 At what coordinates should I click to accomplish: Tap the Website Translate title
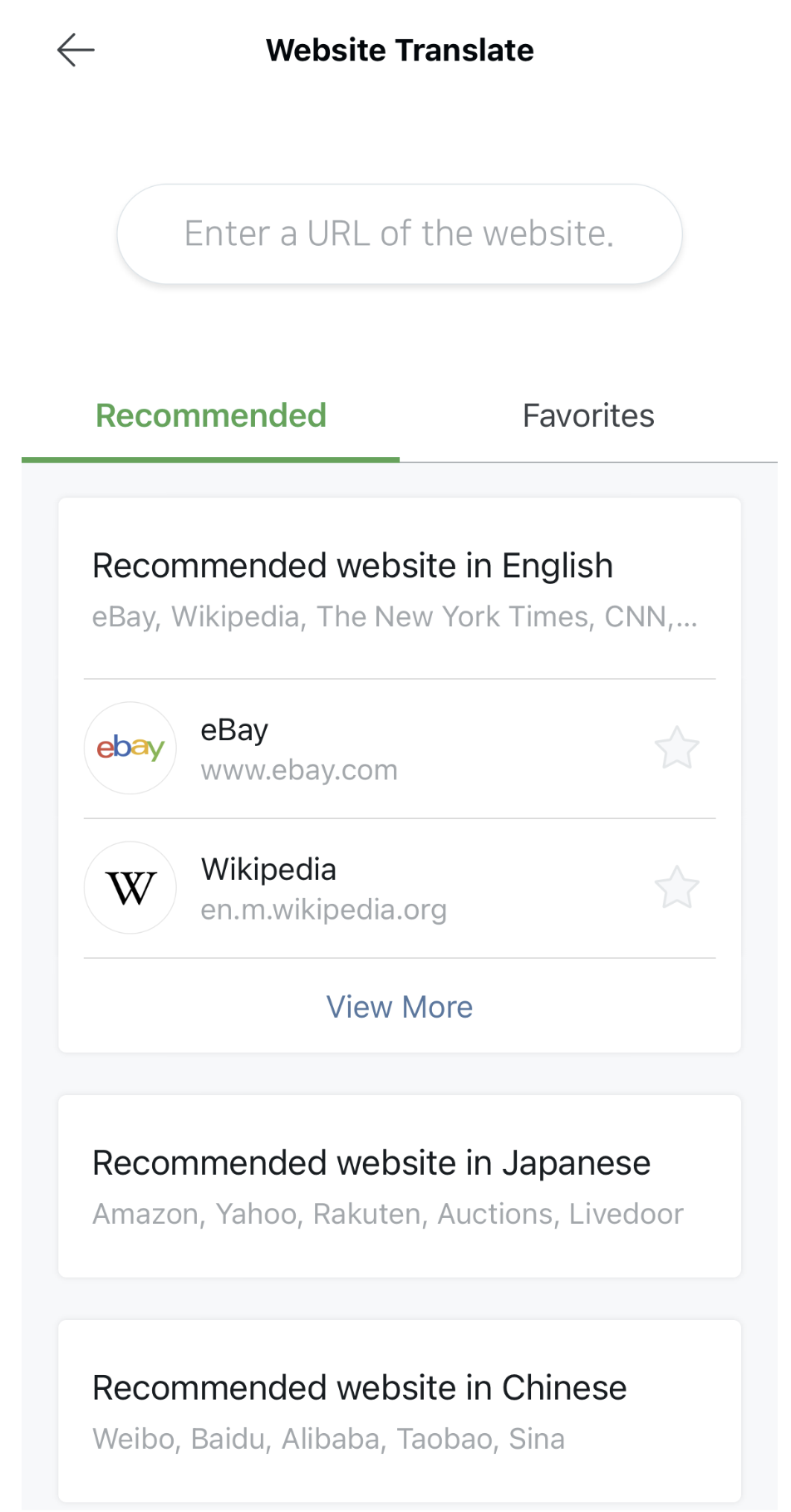[400, 51]
